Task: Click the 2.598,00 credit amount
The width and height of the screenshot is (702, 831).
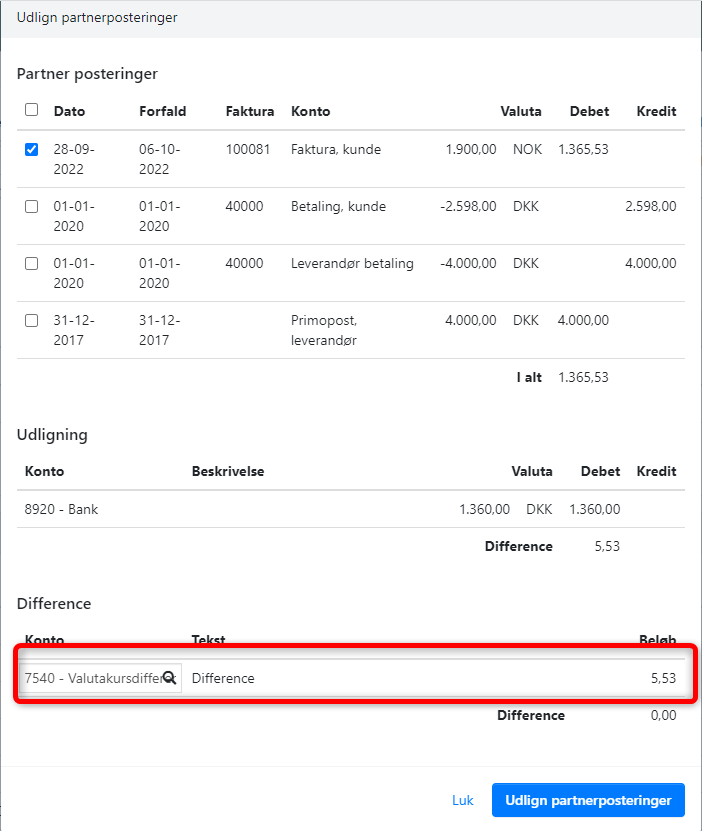Action: click(650, 207)
